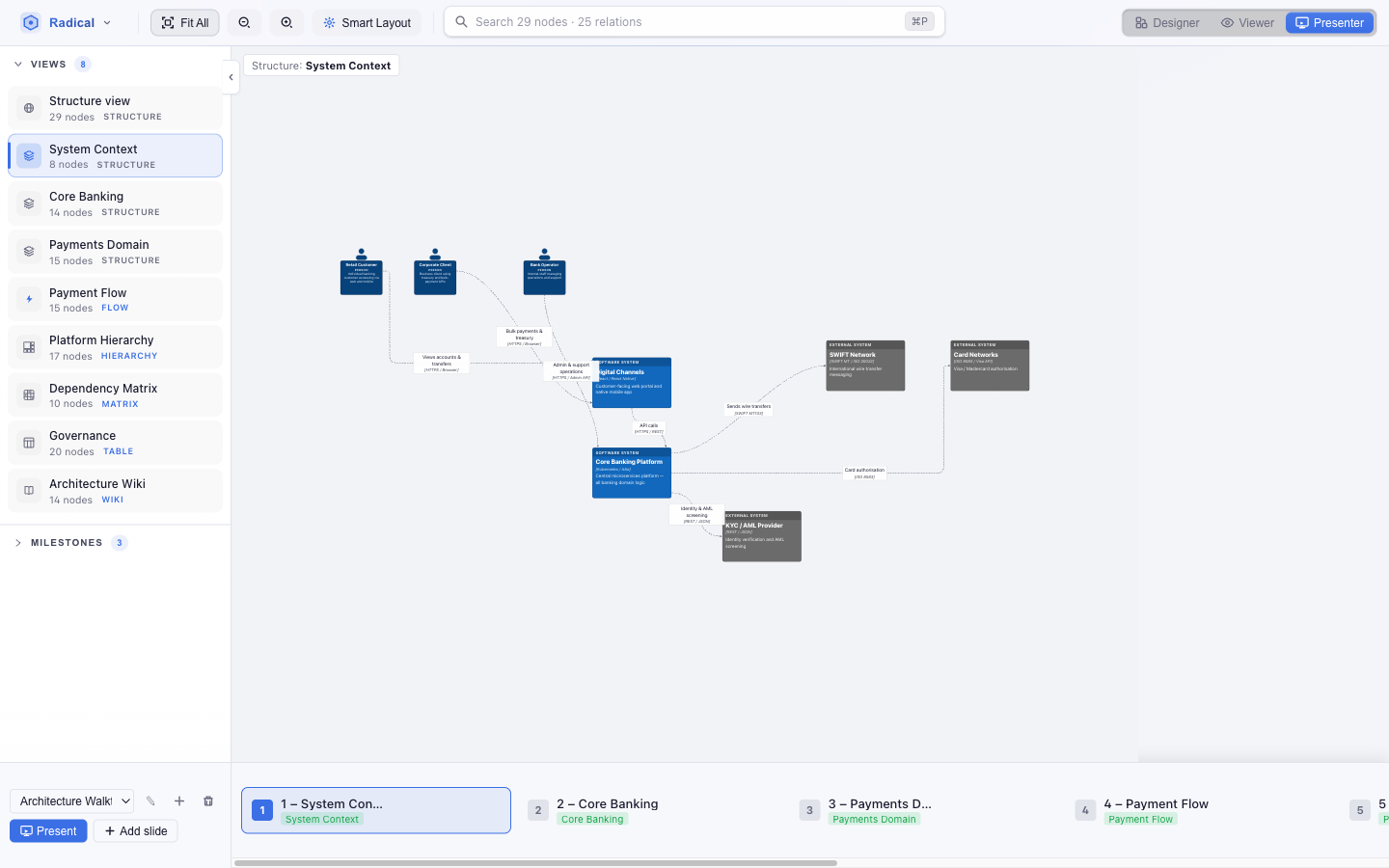Click the layers icon beside Payments Domain
The image size is (1389, 868).
coord(29,251)
